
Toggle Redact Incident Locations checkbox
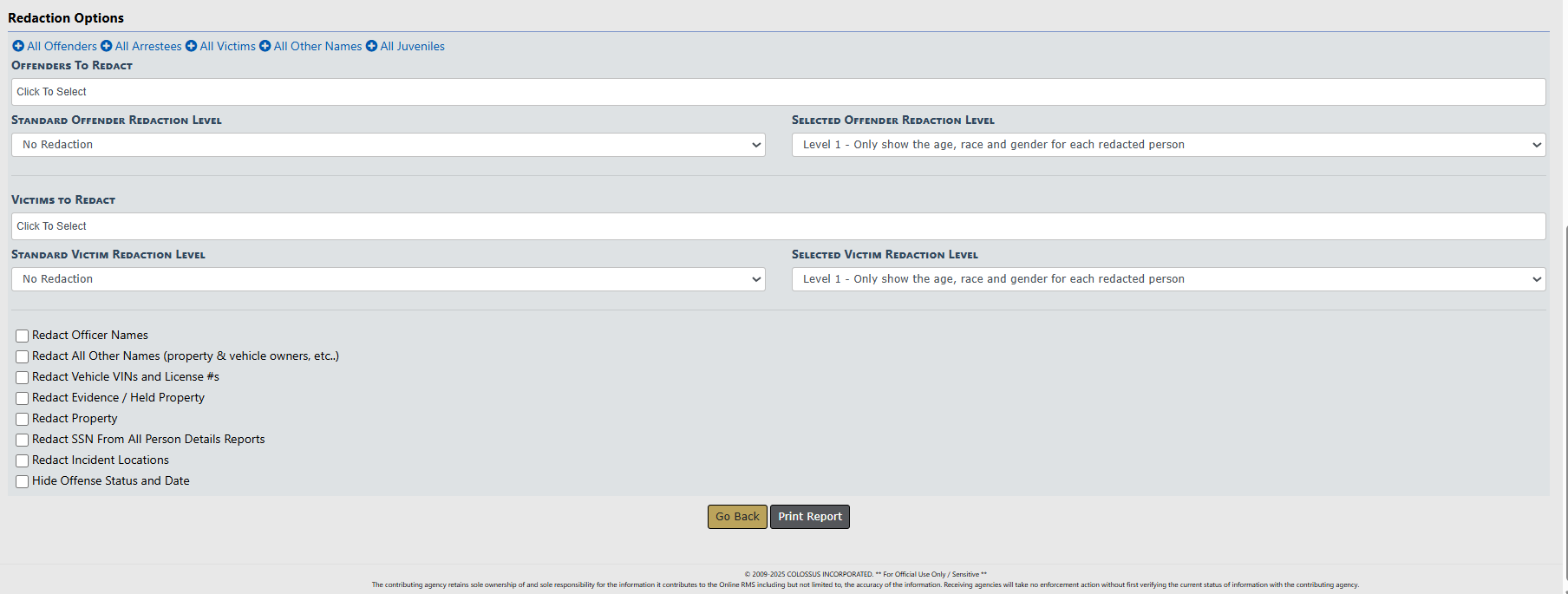click(23, 460)
